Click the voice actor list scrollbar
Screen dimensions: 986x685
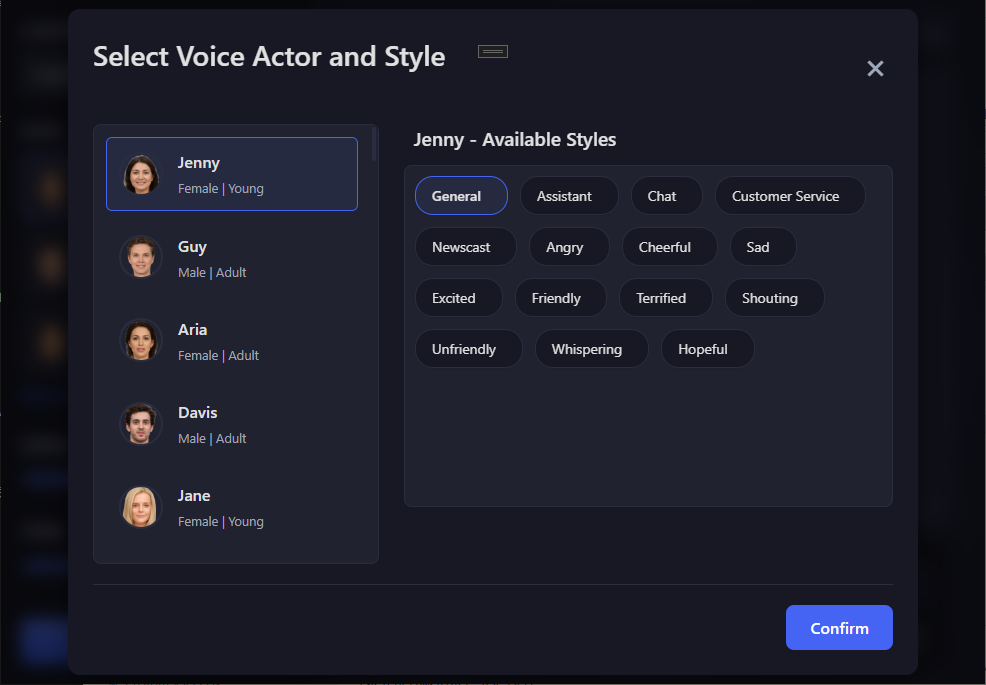click(374, 144)
